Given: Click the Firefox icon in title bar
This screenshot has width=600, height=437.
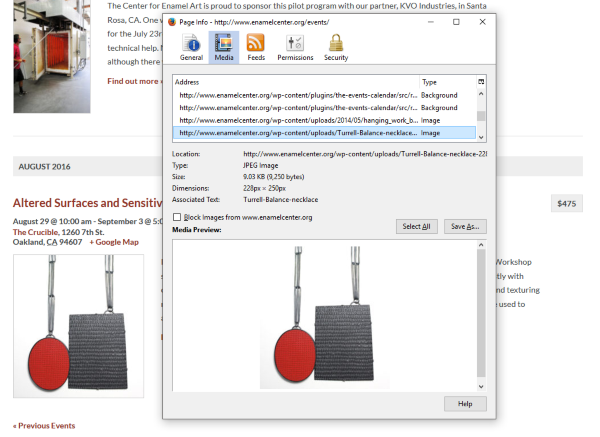Looking at the screenshot, I should coord(172,21).
